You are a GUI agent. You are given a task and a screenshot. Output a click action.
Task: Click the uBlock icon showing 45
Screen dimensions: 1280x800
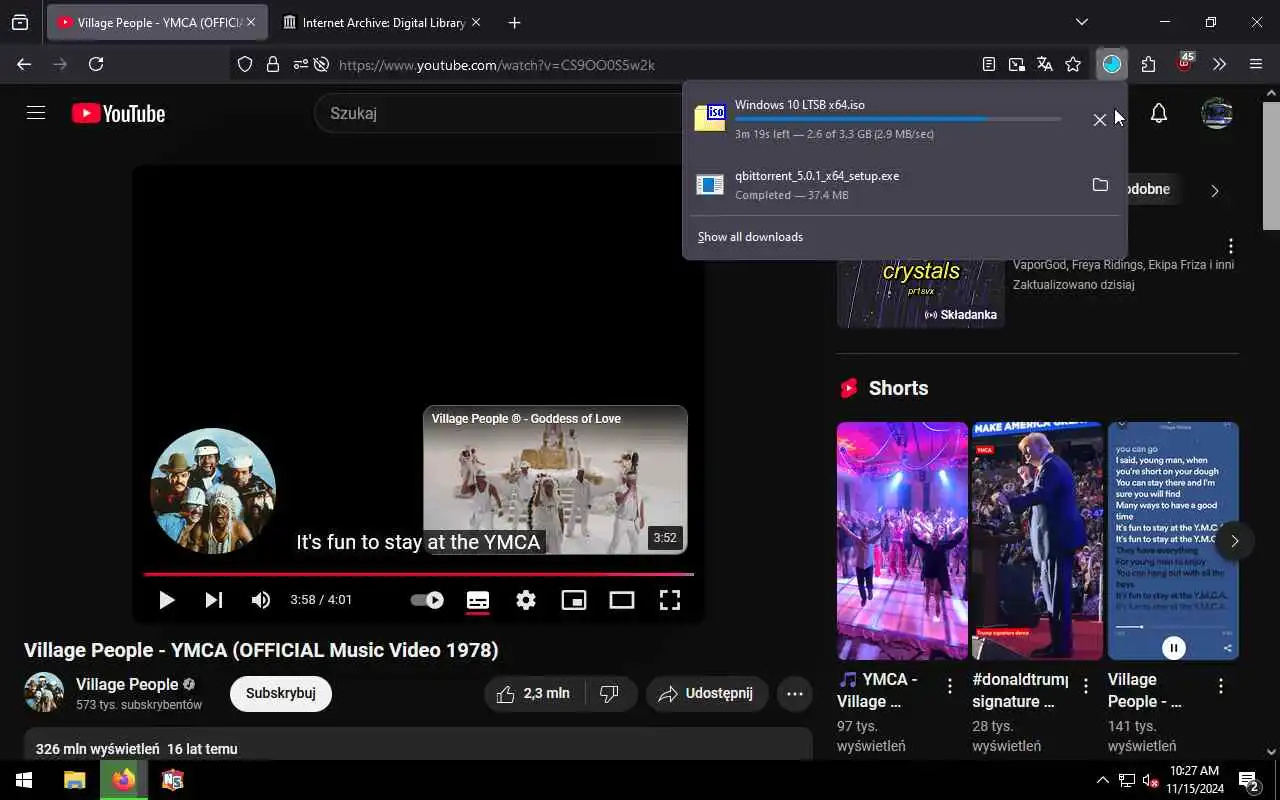[x=1185, y=63]
